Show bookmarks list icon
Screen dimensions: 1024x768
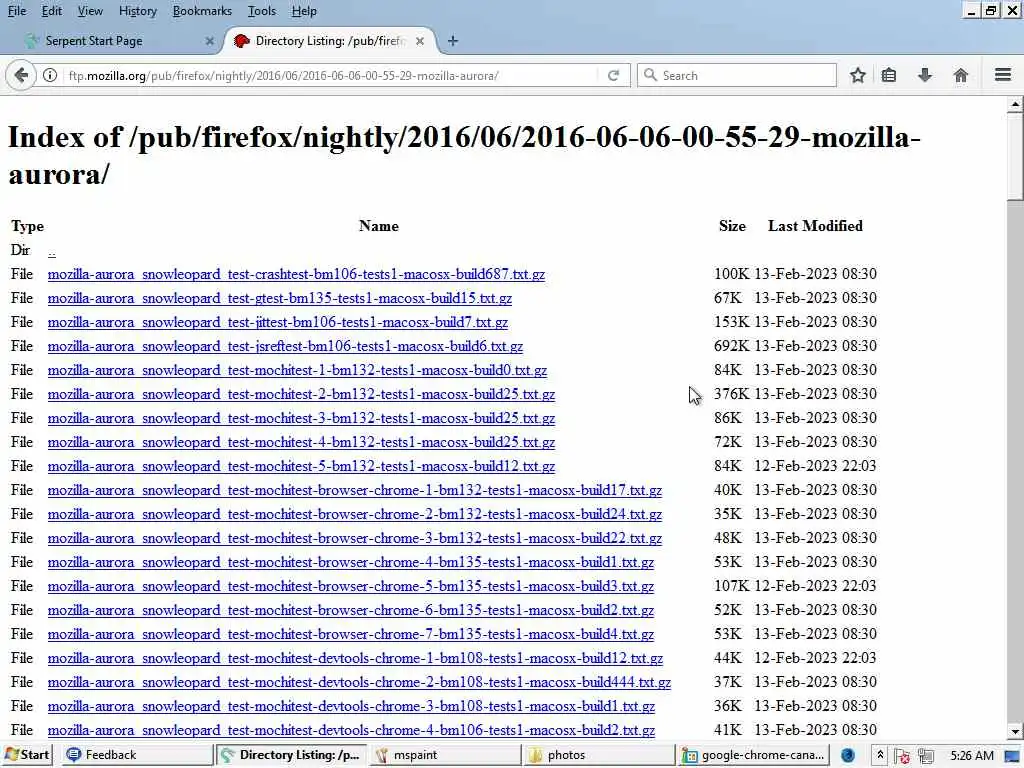pyautogui.click(x=889, y=75)
